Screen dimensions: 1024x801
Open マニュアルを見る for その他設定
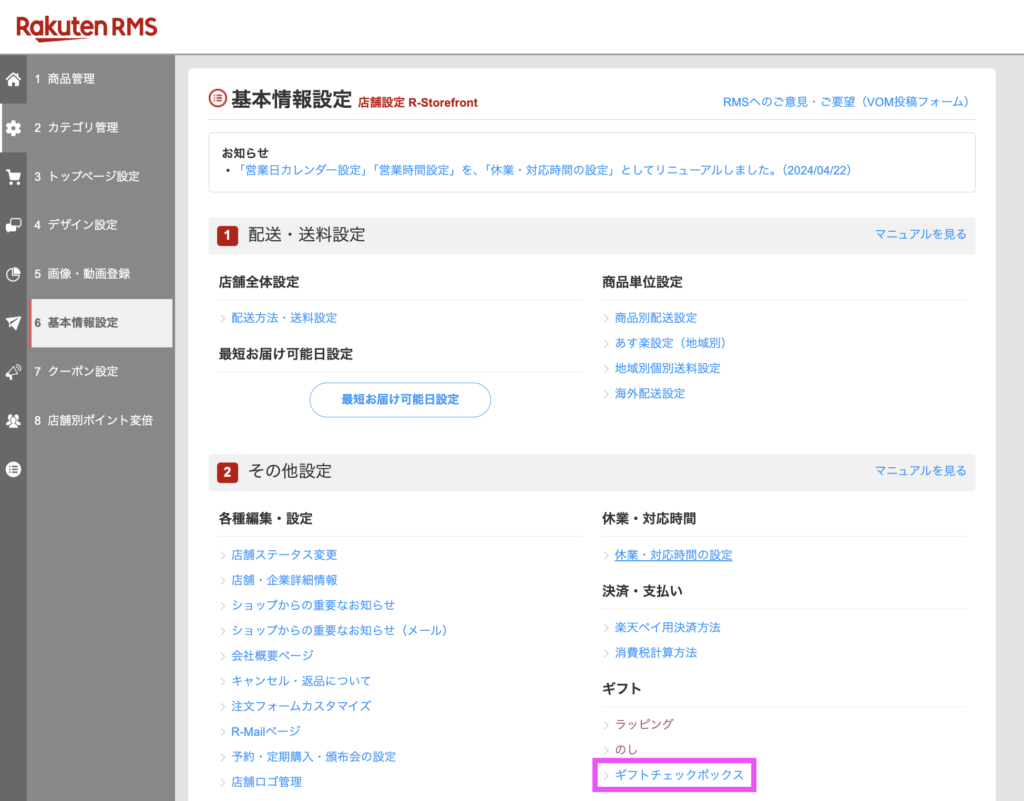click(x=920, y=471)
